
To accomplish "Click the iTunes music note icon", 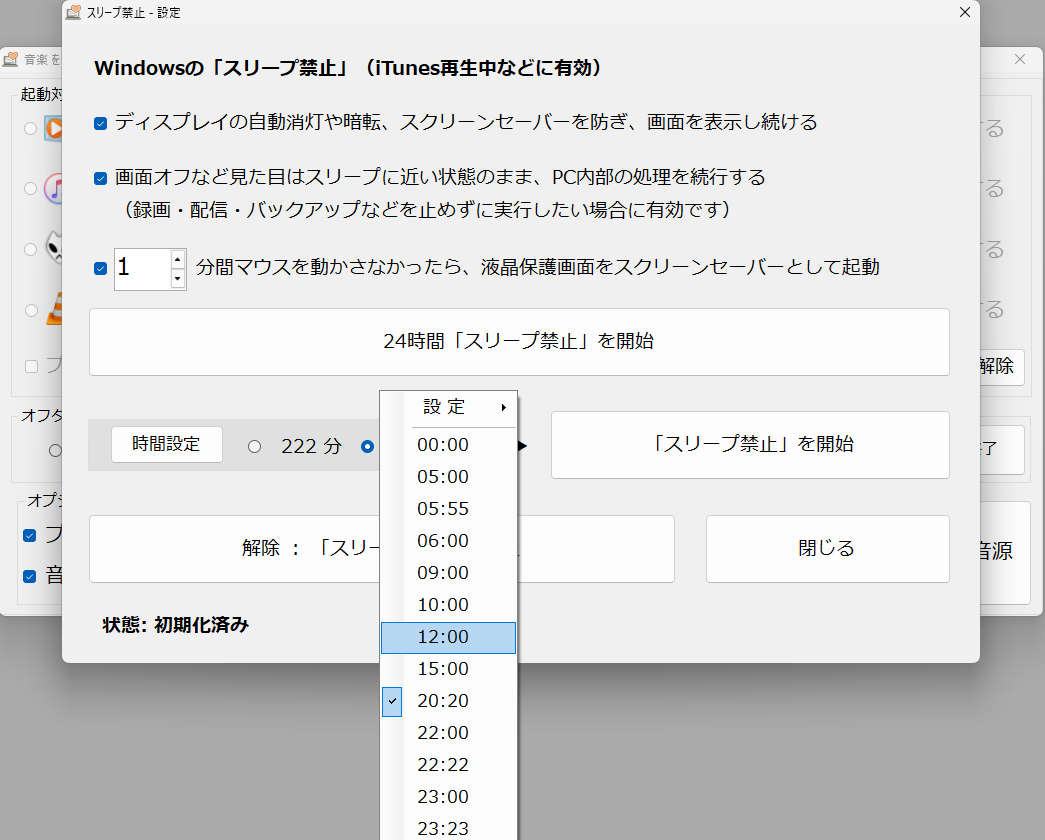I will click(x=55, y=188).
